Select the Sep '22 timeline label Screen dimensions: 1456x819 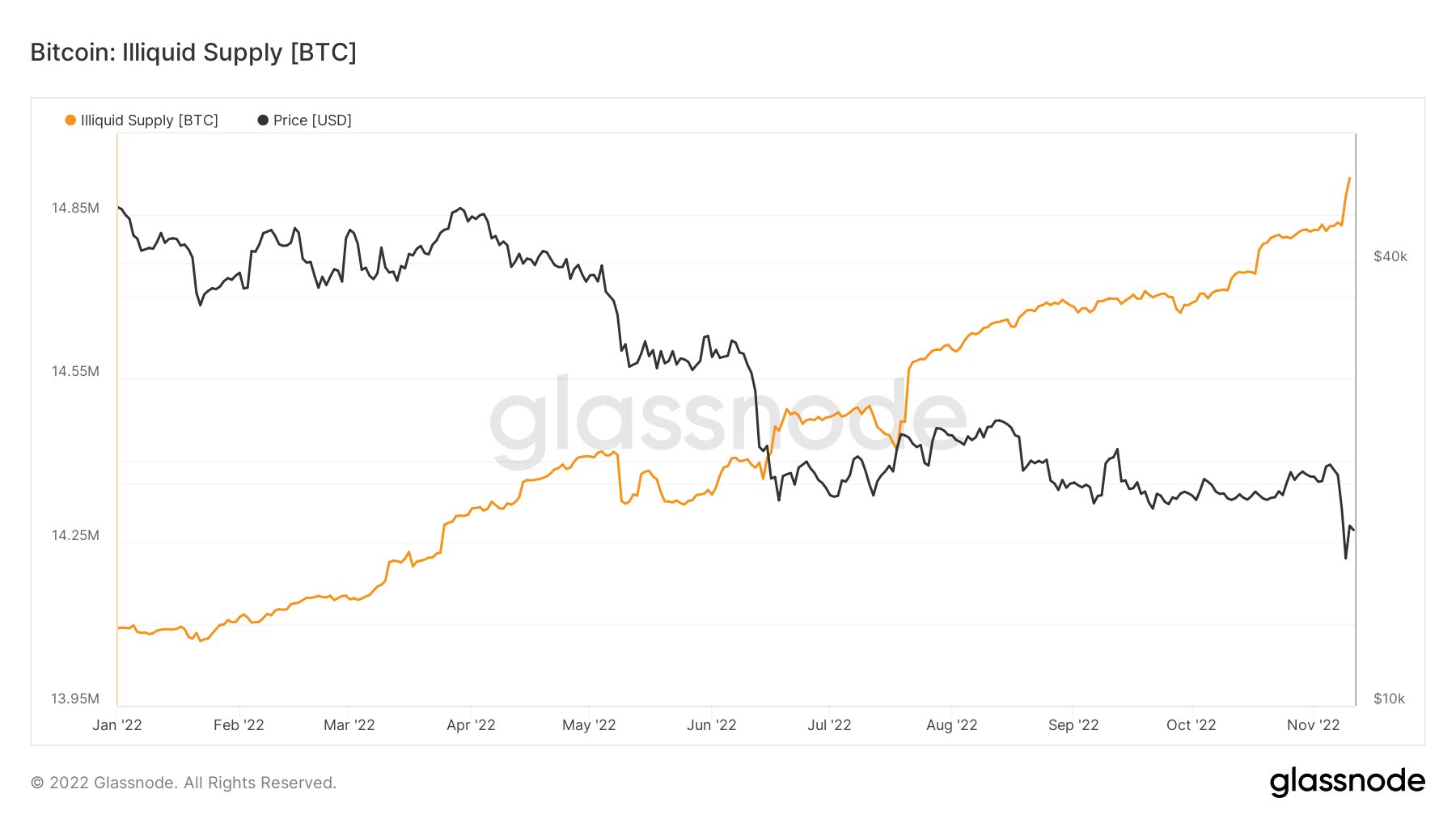(1073, 725)
